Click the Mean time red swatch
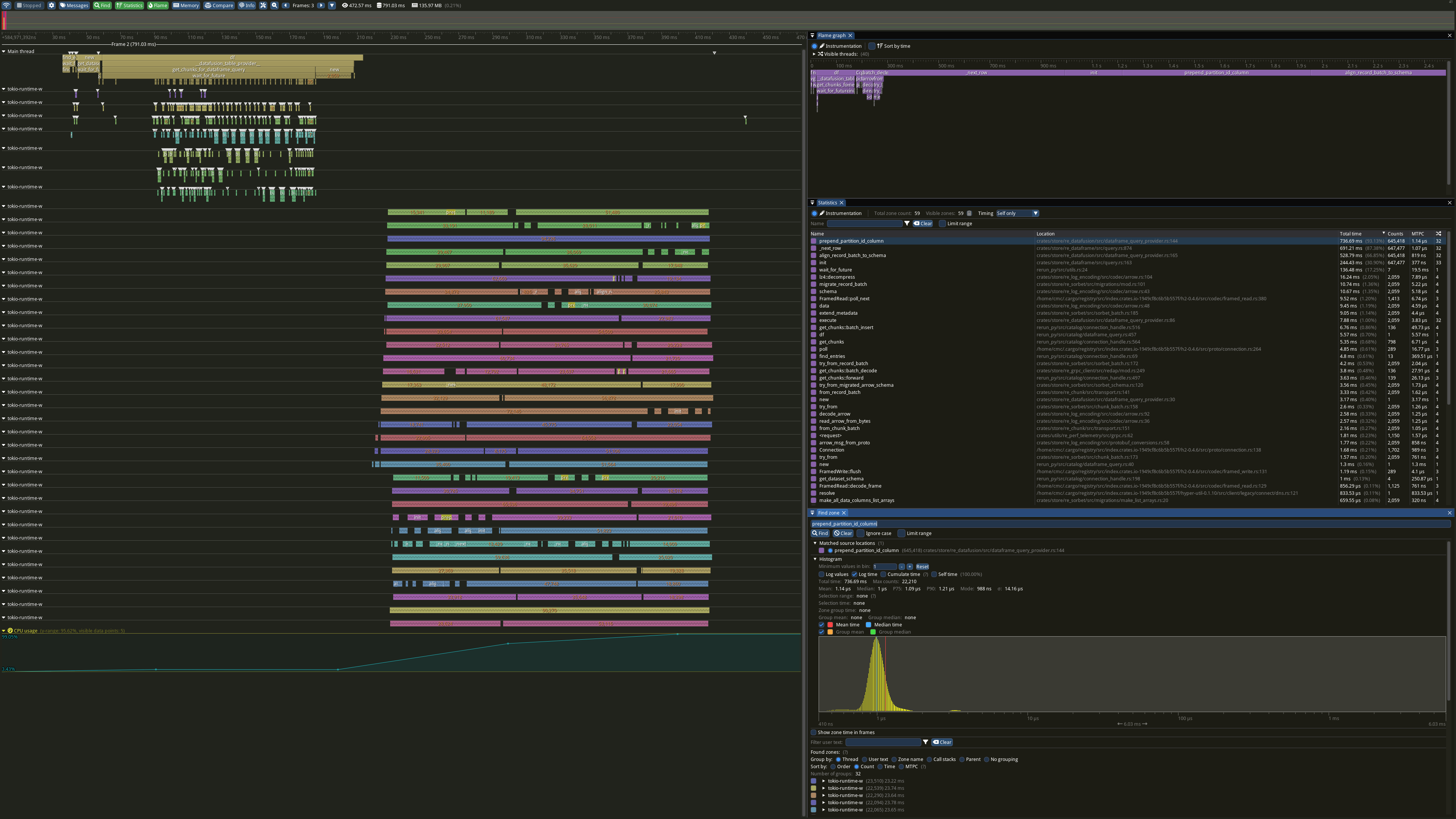This screenshot has height=819, width=1456. coord(830,624)
